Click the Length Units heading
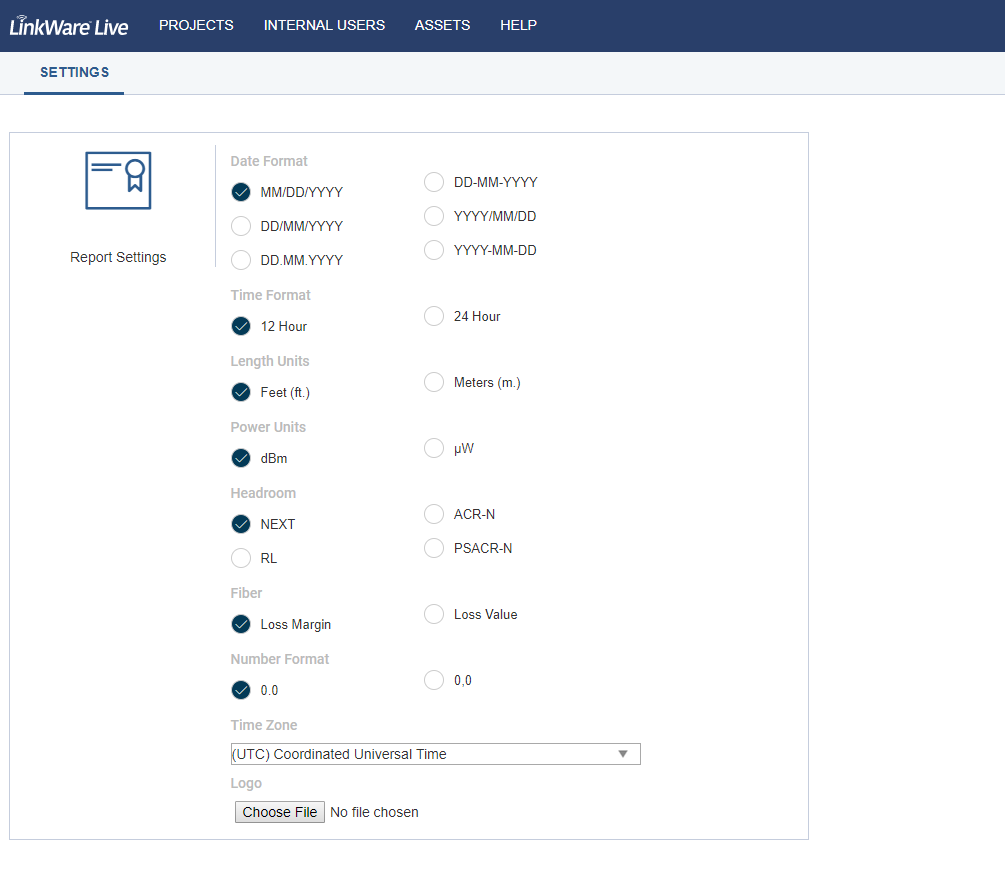1005x879 pixels. pyautogui.click(x=270, y=361)
